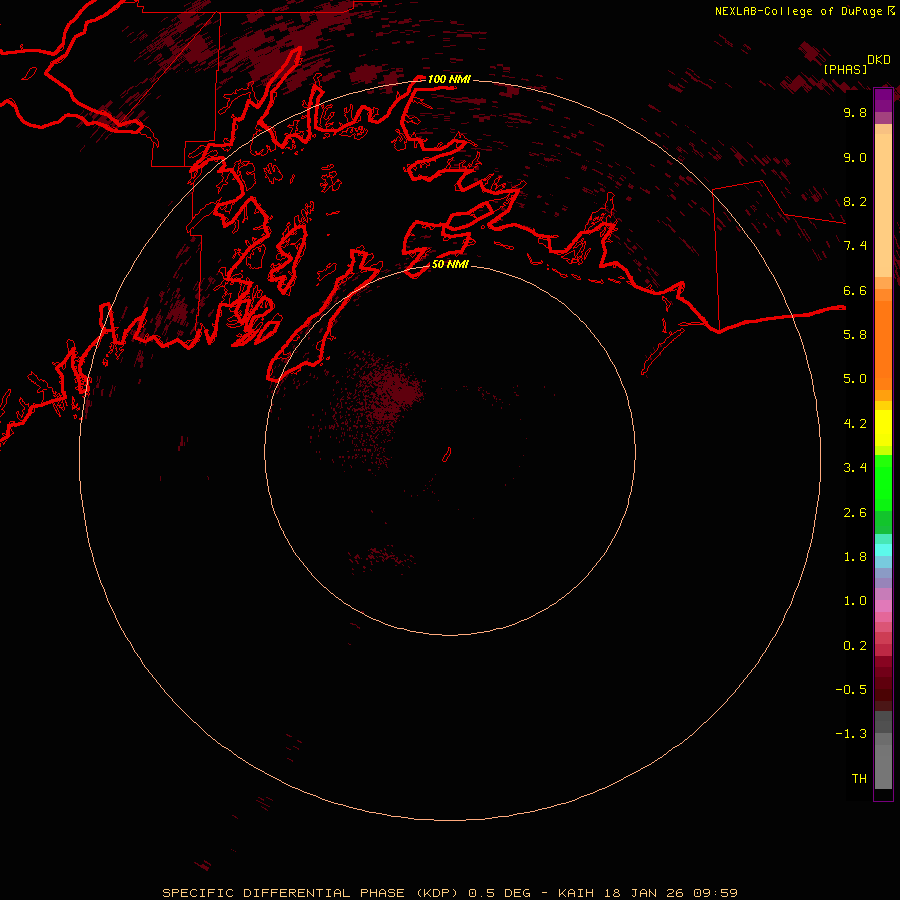The width and height of the screenshot is (900, 900).
Task: Click the 9.0 legend value
Action: coord(855,157)
